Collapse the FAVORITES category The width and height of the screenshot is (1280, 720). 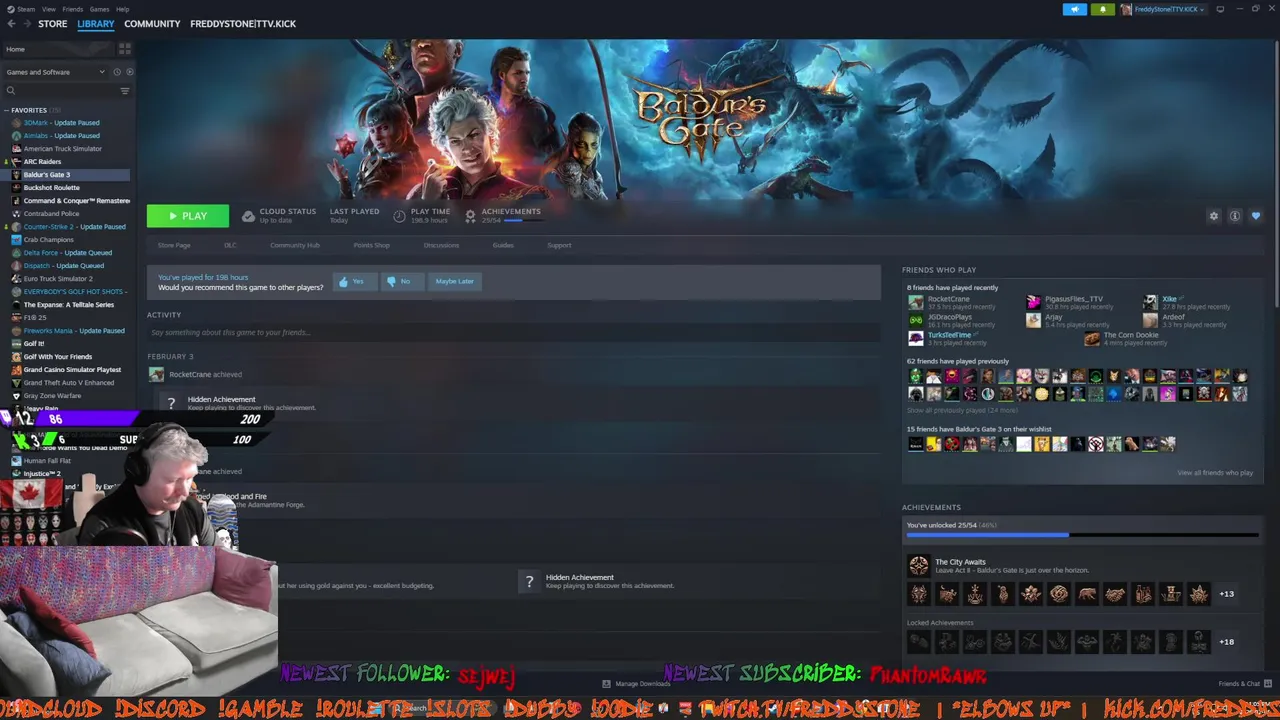click(x=8, y=110)
